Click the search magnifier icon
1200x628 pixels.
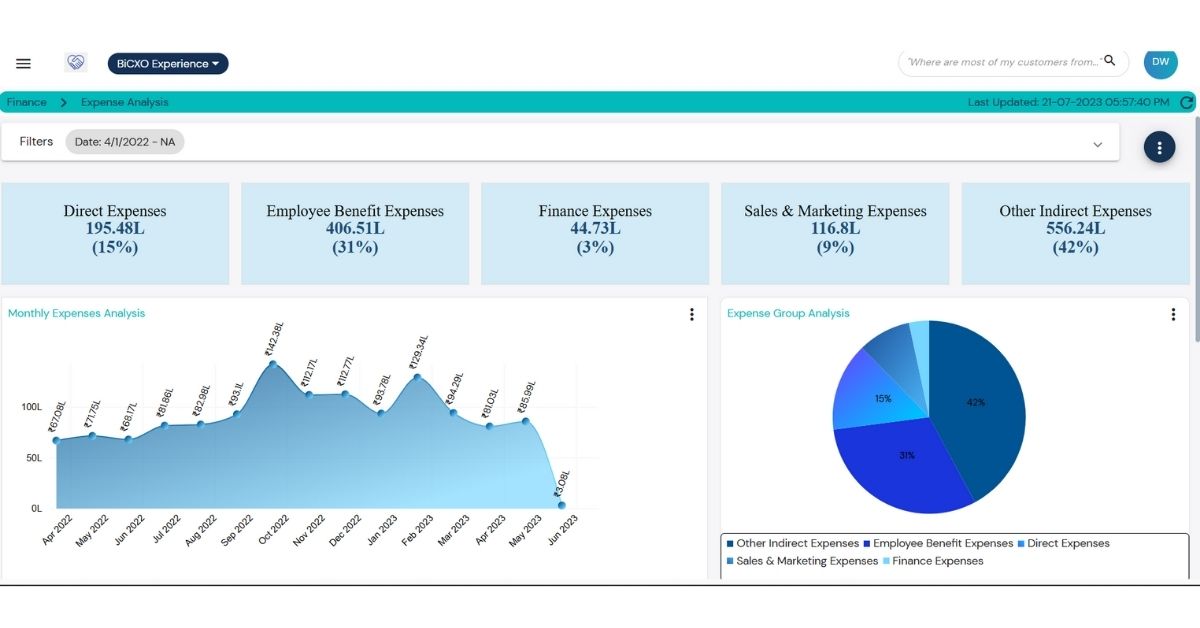(1110, 62)
